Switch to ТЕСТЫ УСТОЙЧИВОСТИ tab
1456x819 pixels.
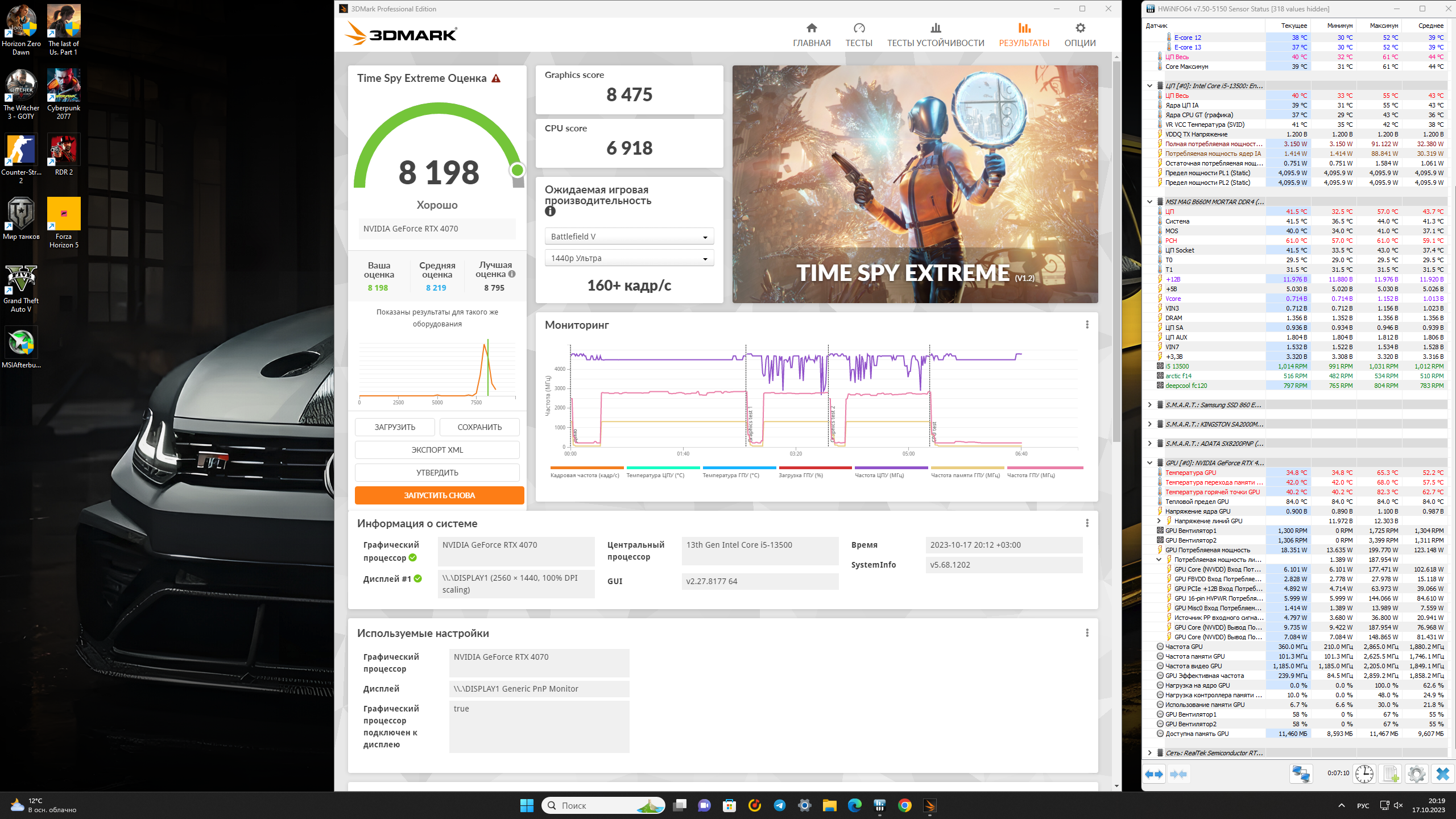coord(936,35)
